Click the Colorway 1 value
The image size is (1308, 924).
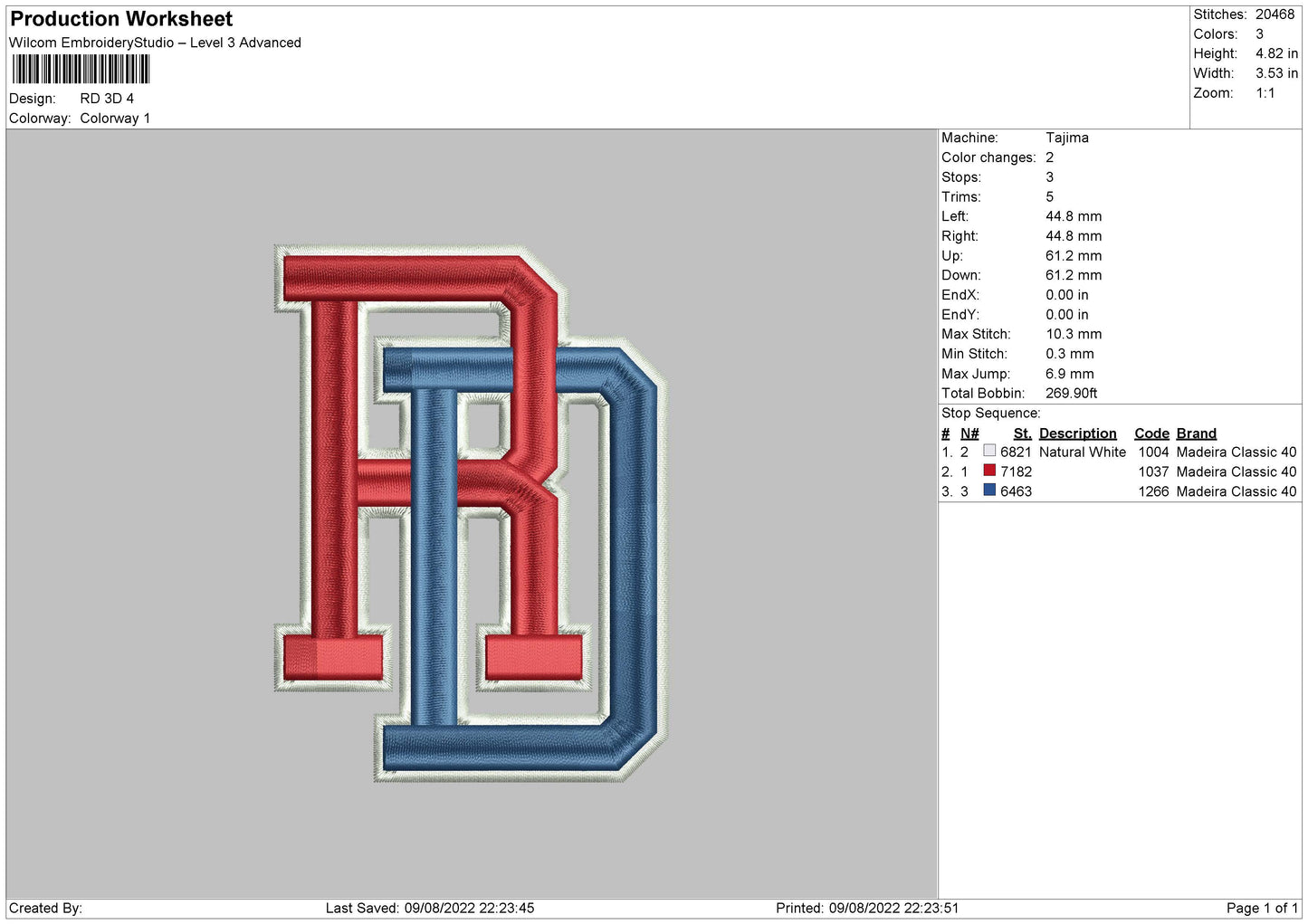[x=115, y=119]
